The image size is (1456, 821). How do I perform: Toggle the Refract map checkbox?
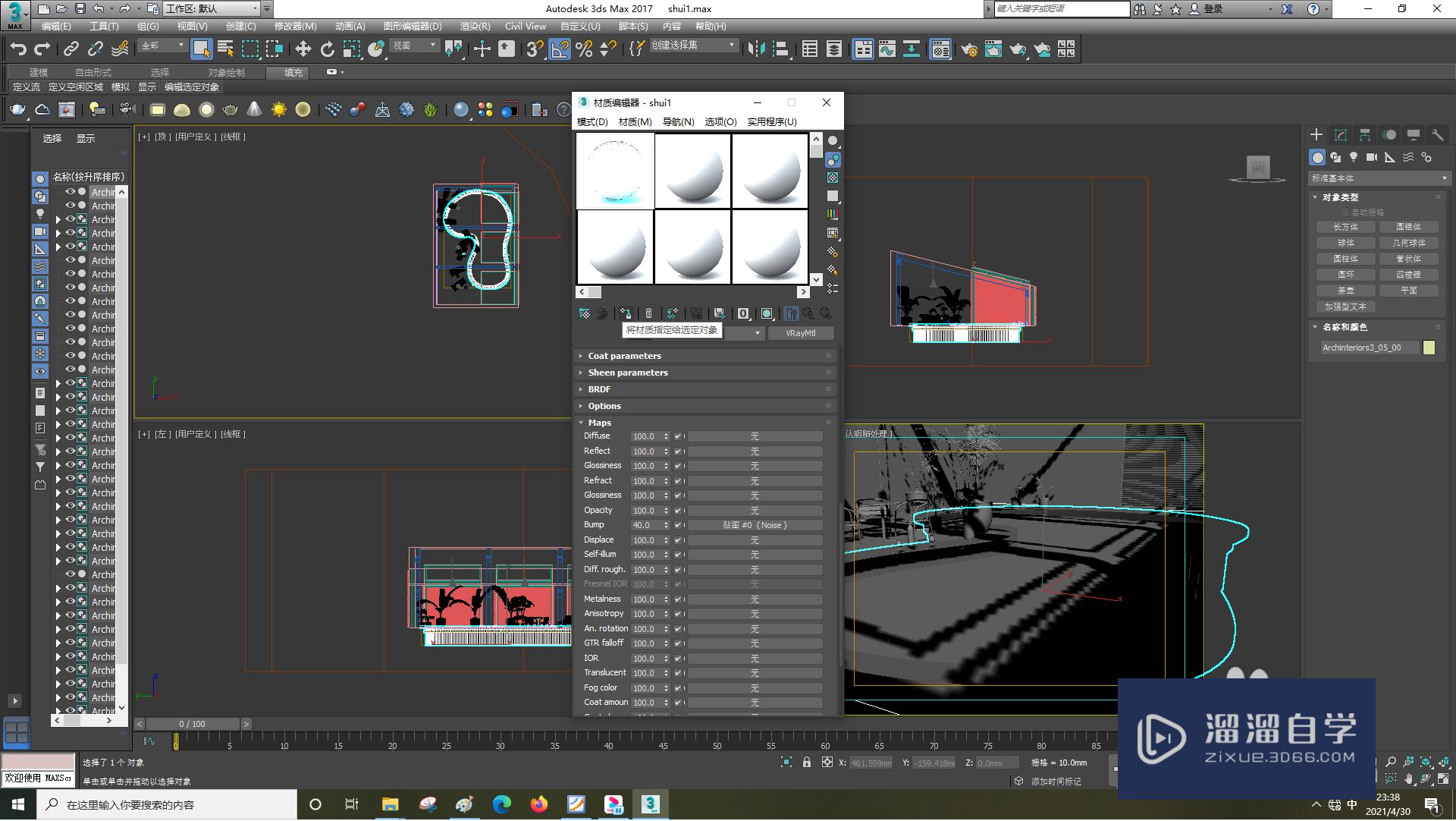tap(678, 481)
